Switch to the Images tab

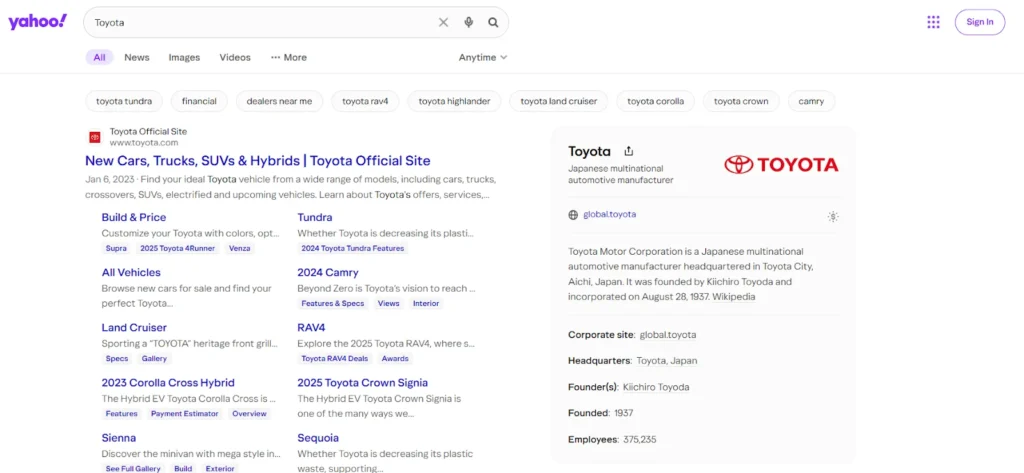(184, 58)
